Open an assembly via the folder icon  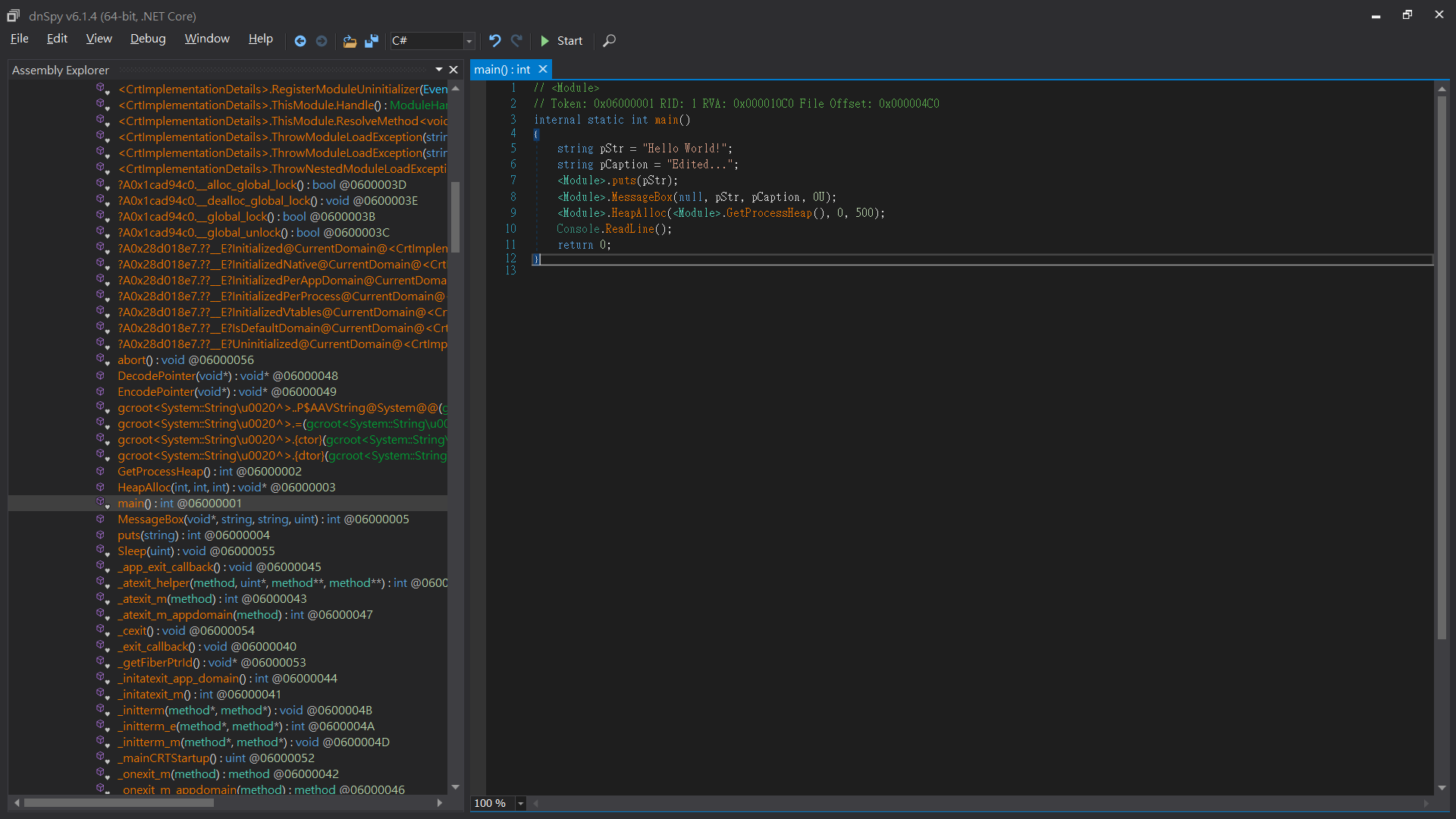350,41
